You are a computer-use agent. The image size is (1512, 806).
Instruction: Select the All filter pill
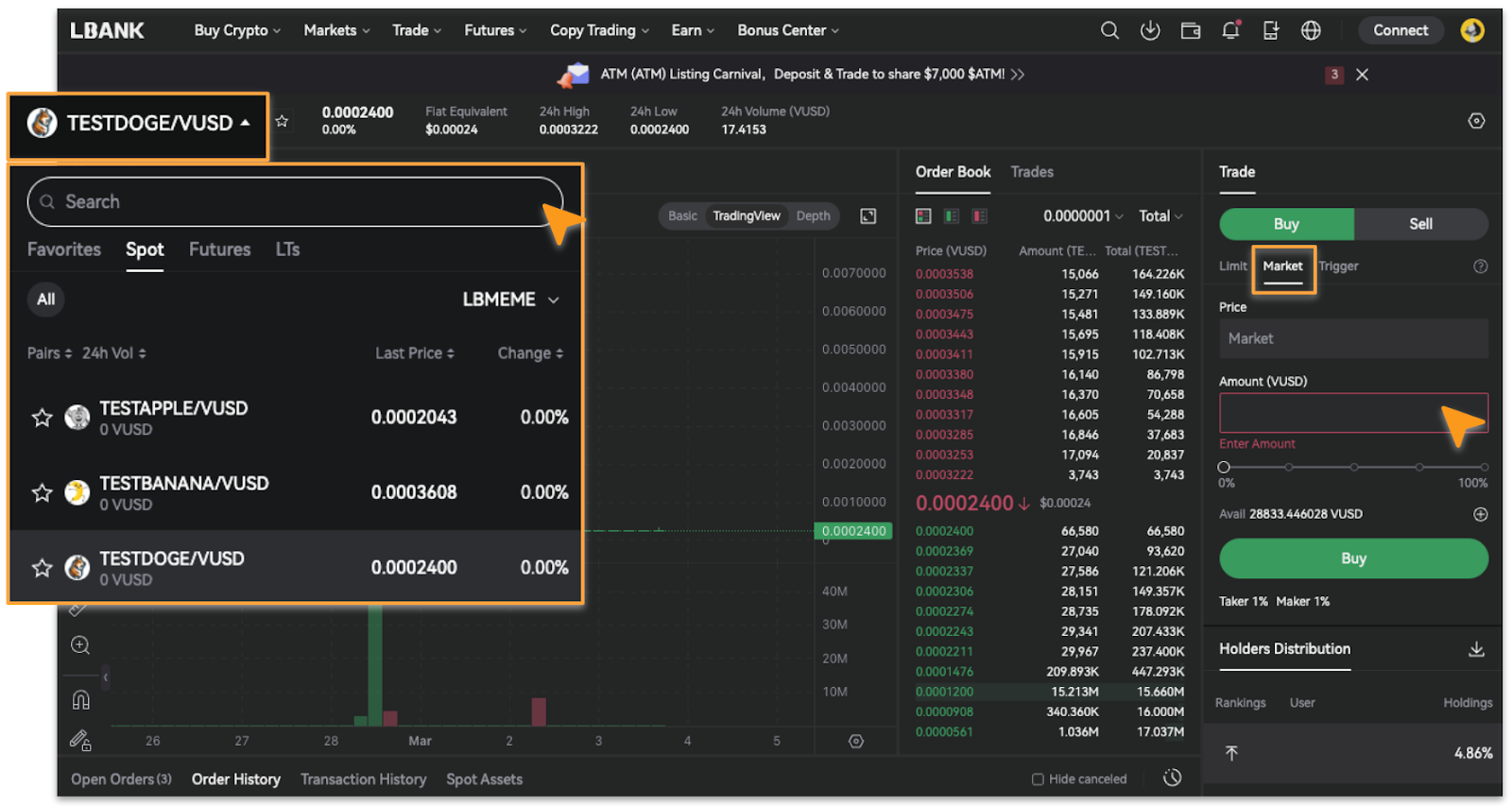point(45,300)
